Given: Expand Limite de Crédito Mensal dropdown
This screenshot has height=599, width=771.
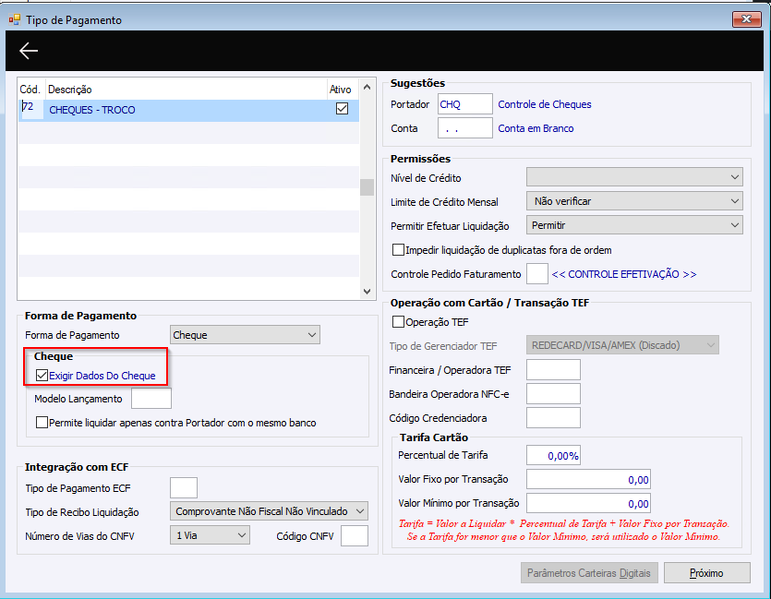Looking at the screenshot, I should (x=634, y=201).
